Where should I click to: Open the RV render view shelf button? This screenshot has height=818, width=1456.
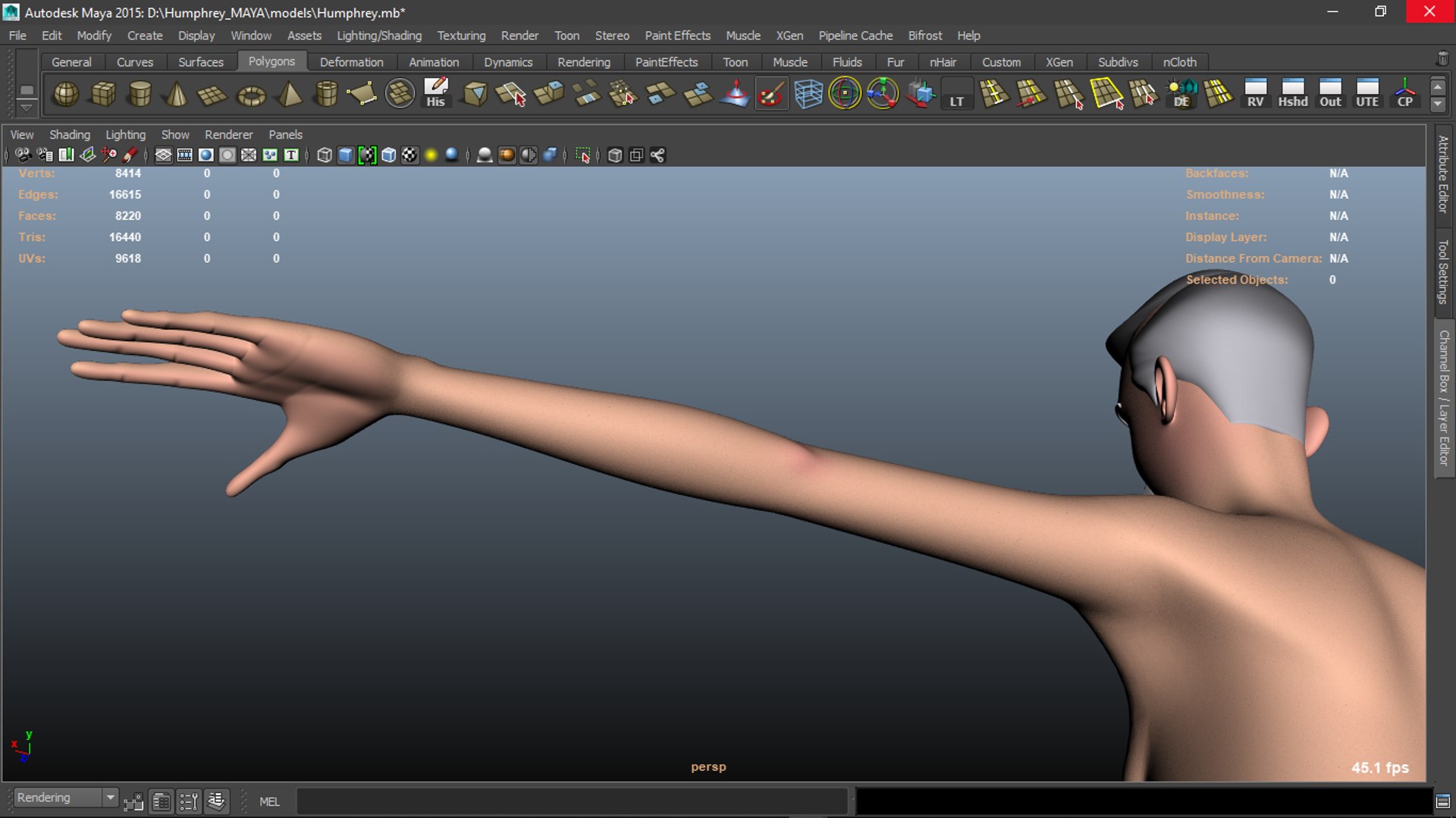[x=1255, y=94]
